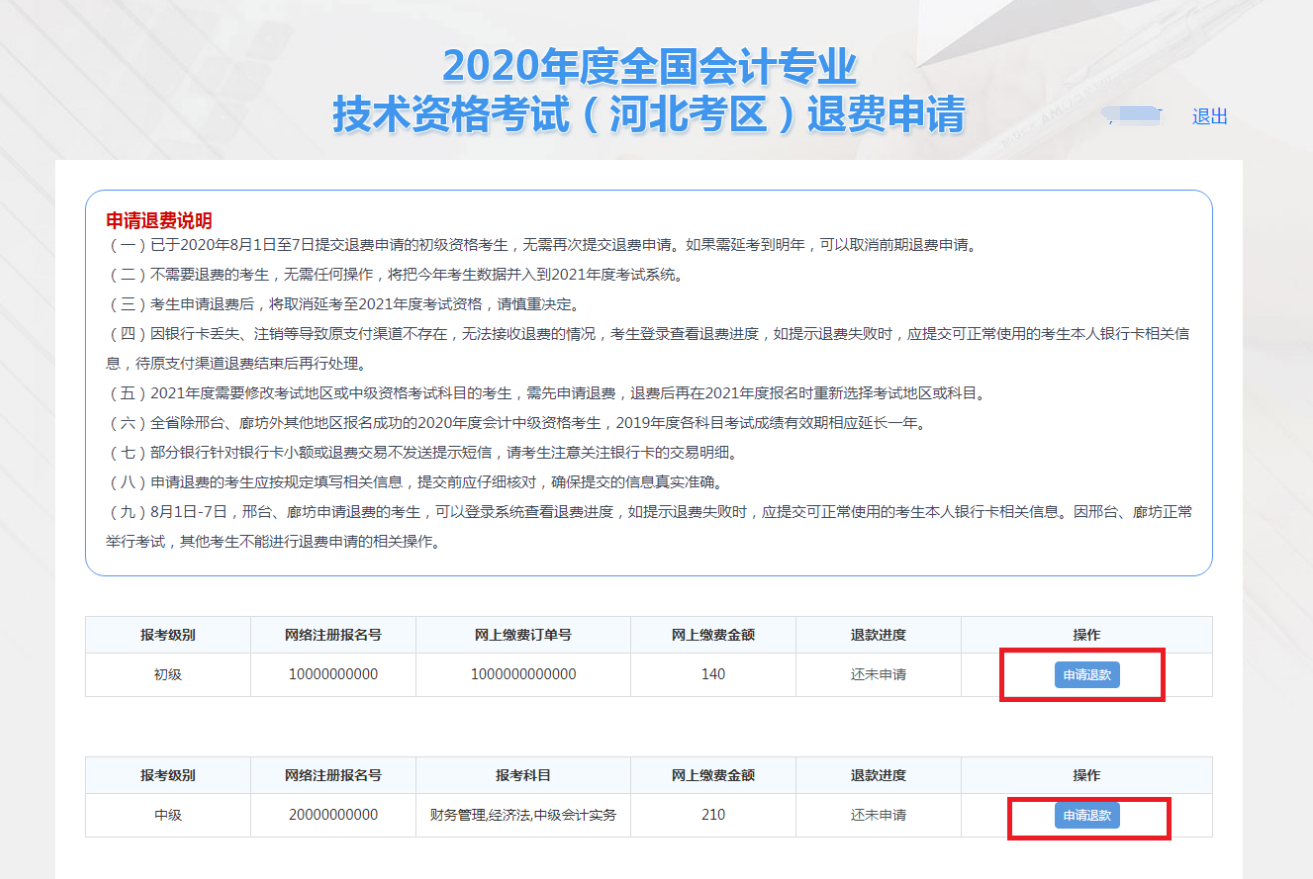Click the 中级 level cell
The image size is (1313, 879).
click(168, 814)
